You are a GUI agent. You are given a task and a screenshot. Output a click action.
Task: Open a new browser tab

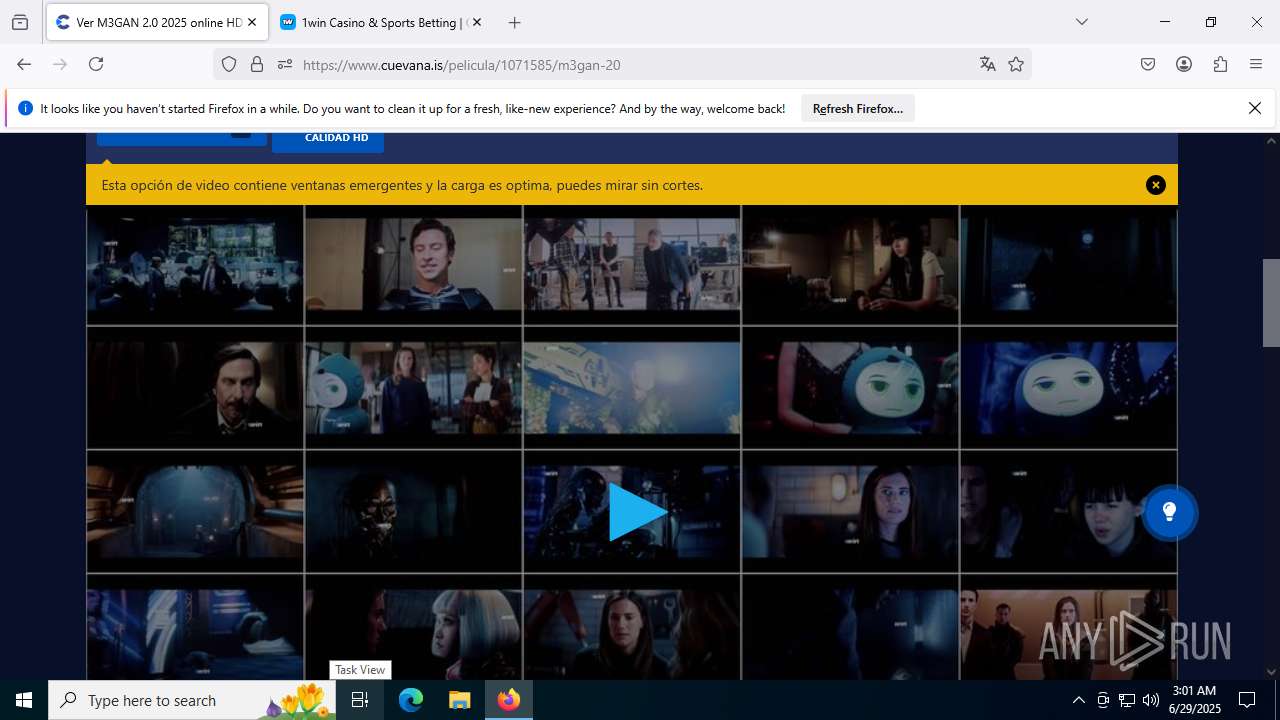click(514, 22)
